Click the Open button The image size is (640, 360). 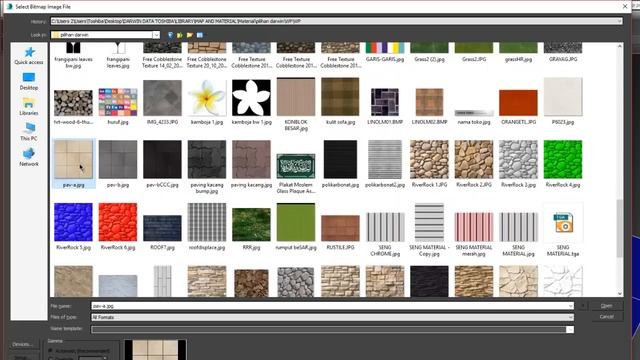(607, 306)
